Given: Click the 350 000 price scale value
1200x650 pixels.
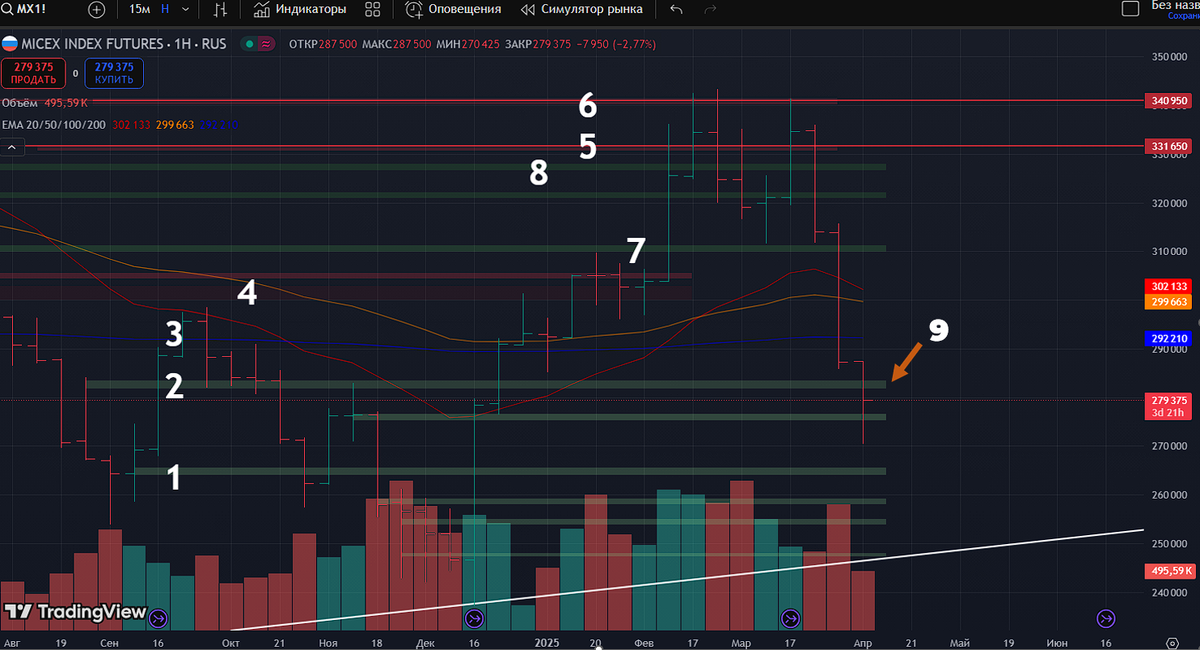Looking at the screenshot, I should [1167, 57].
